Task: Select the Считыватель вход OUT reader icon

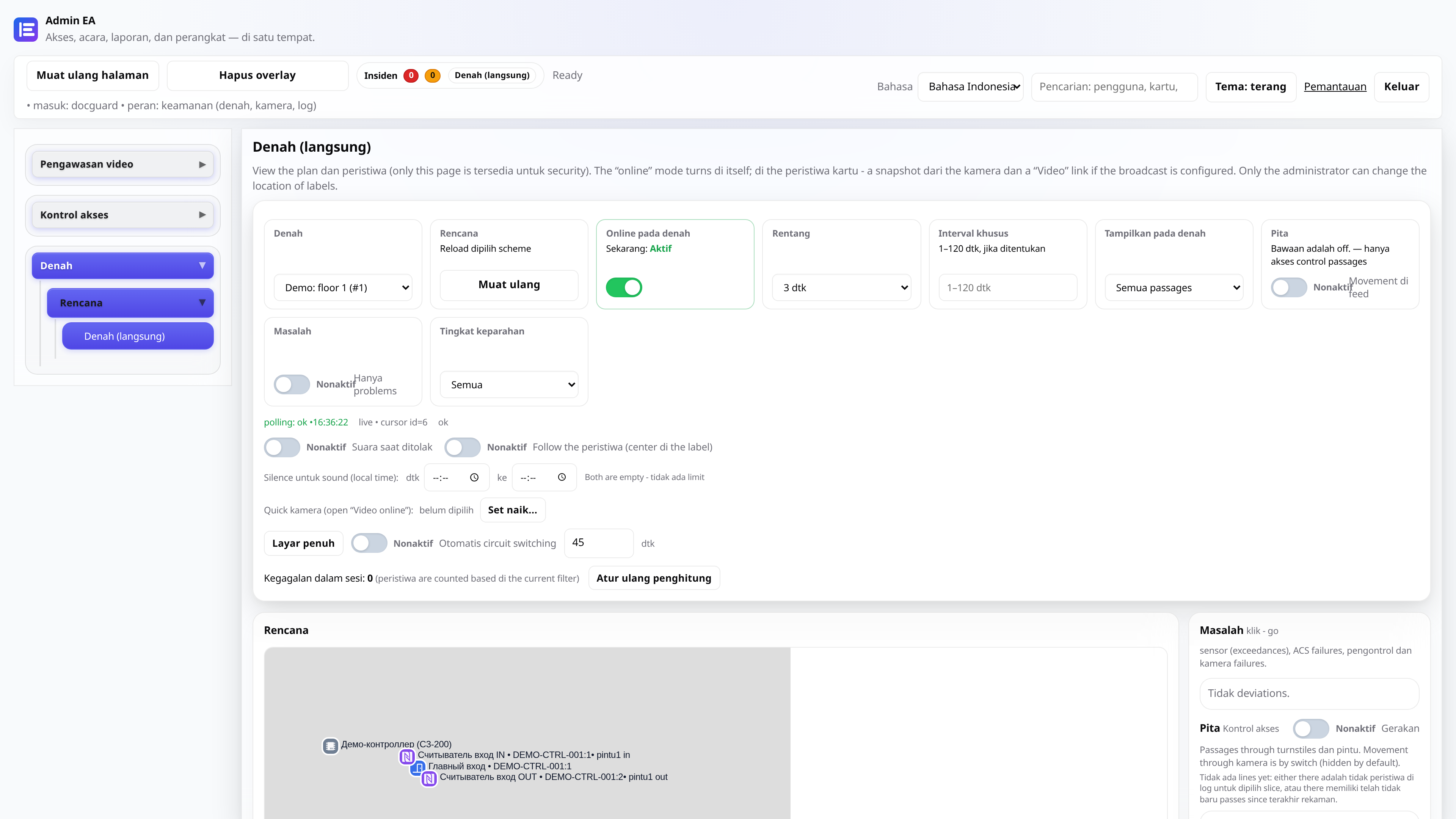Action: [x=429, y=779]
